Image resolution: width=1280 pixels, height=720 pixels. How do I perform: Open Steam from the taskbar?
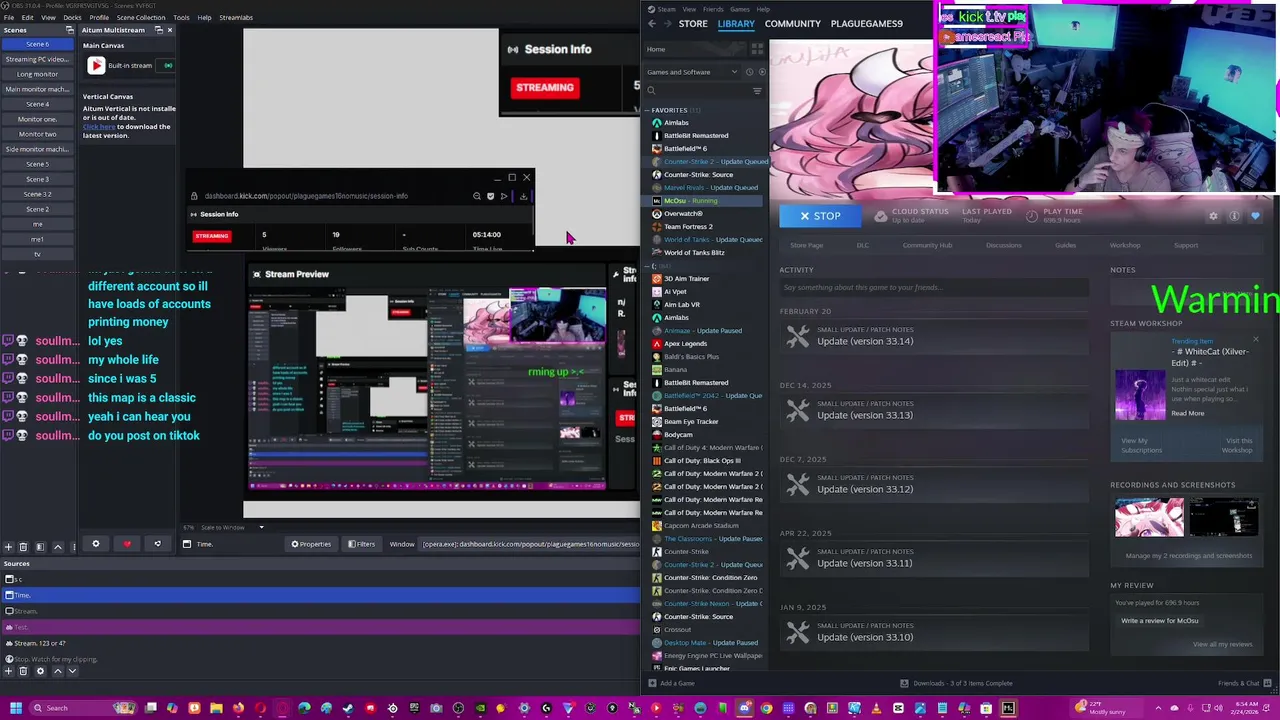[x=347, y=708]
